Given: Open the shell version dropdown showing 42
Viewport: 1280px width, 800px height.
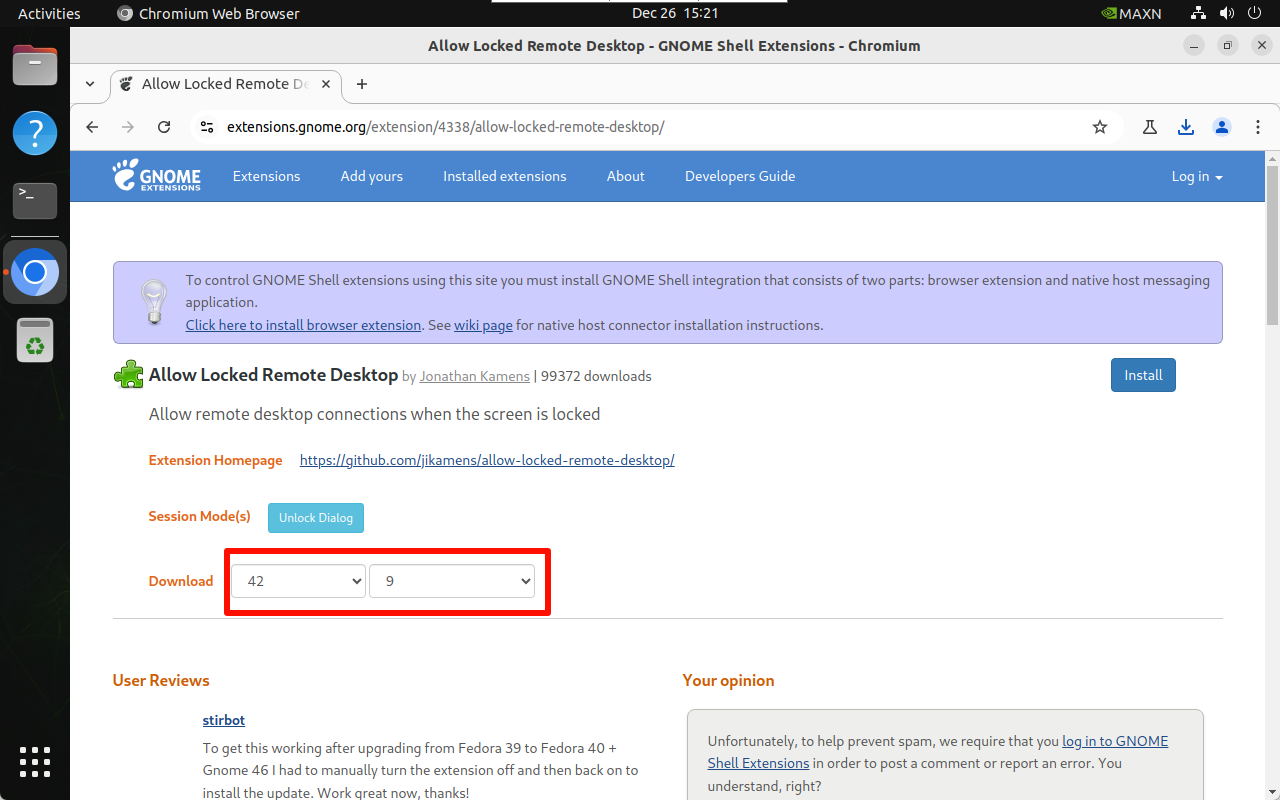Looking at the screenshot, I should coord(297,581).
